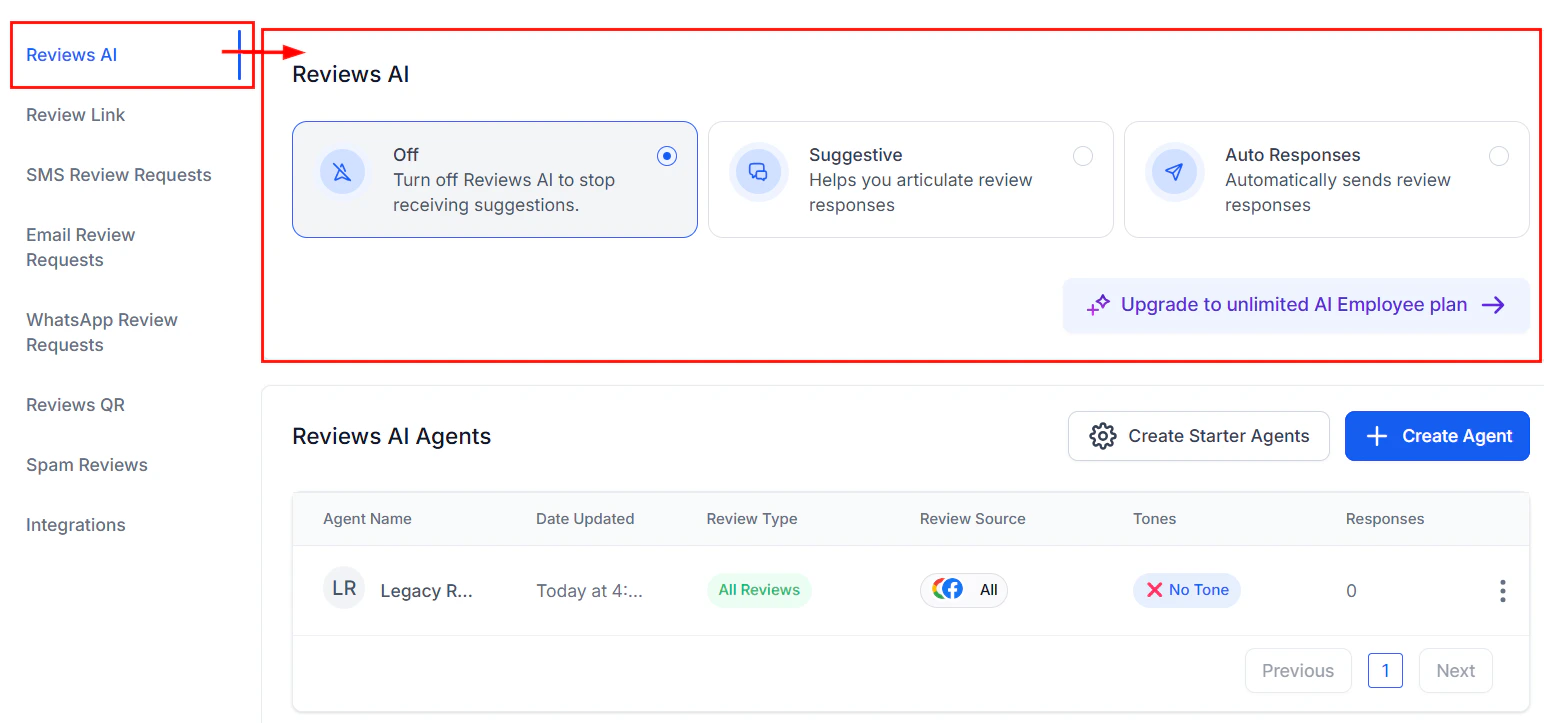This screenshot has height=723, width=1544.
Task: Enable Suggestive mode via its radio button
Action: (x=1083, y=156)
